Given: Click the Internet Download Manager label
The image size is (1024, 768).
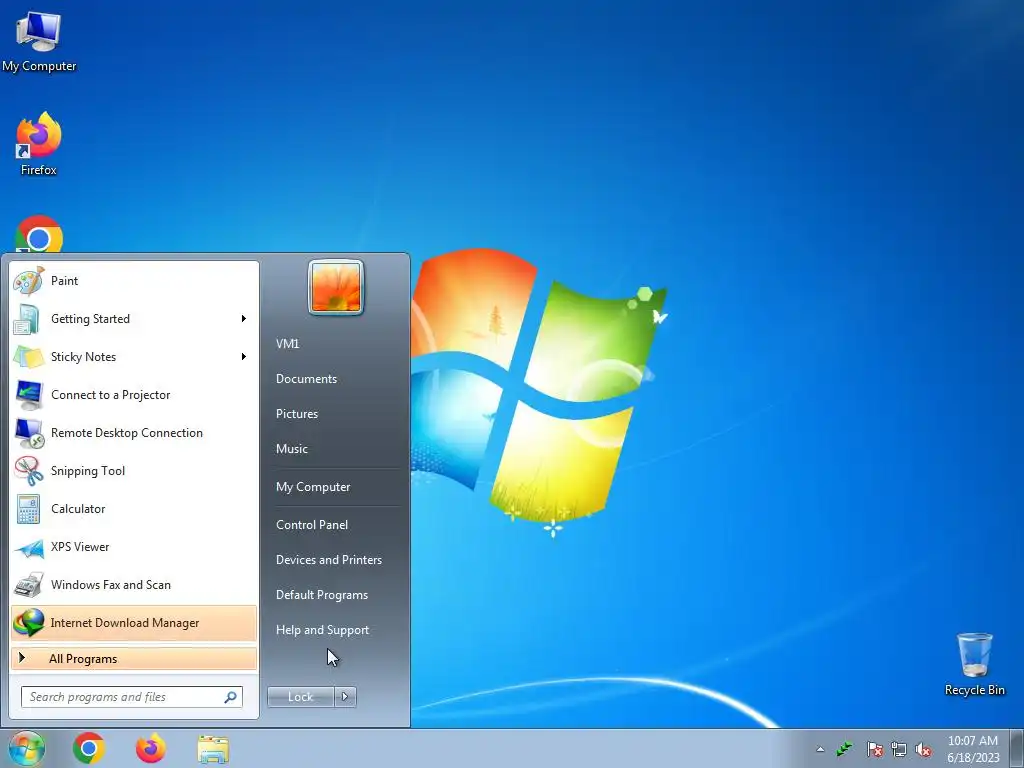Looking at the screenshot, I should point(124,623).
